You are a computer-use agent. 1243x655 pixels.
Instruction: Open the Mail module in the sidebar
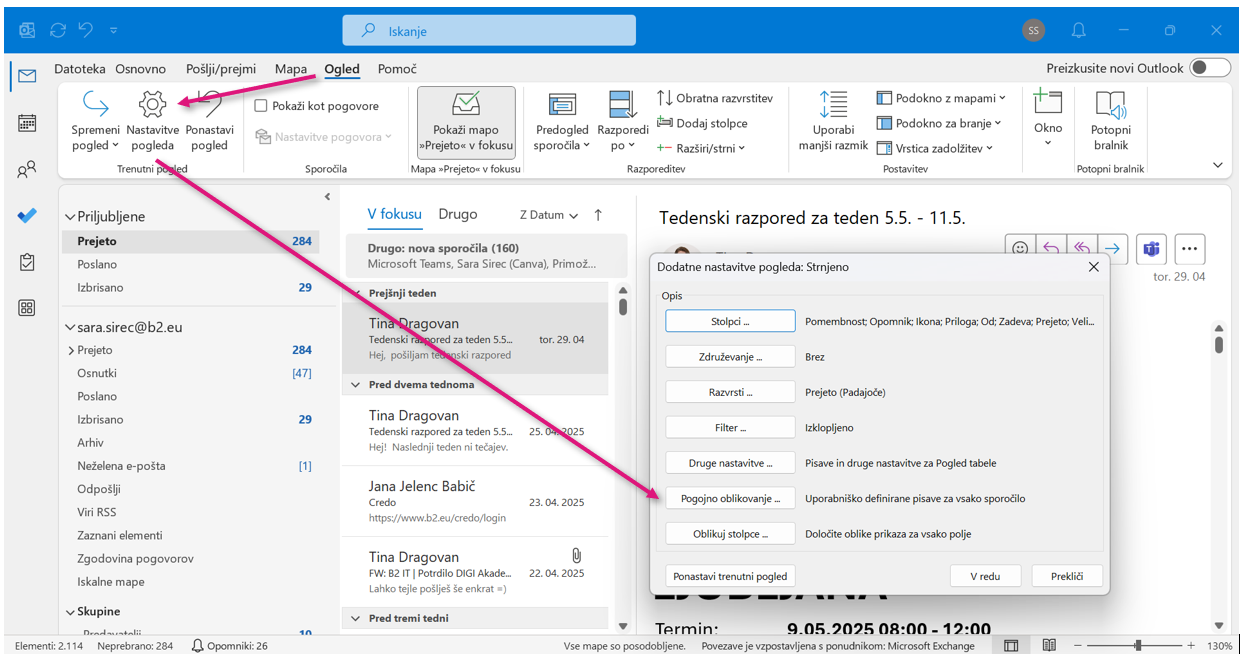[x=27, y=77]
